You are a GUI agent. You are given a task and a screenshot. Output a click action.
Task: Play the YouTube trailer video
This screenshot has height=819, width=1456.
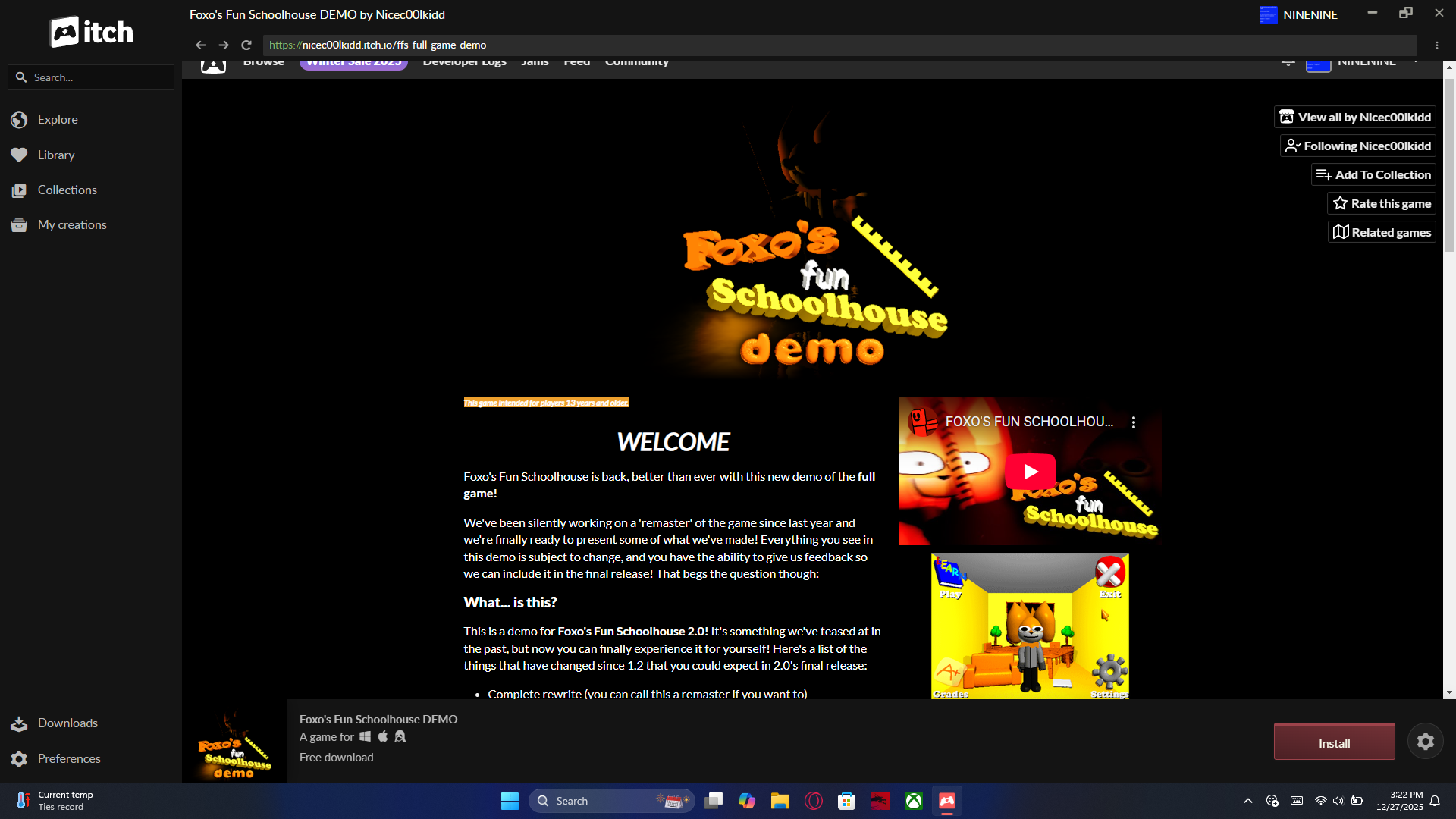1030,471
